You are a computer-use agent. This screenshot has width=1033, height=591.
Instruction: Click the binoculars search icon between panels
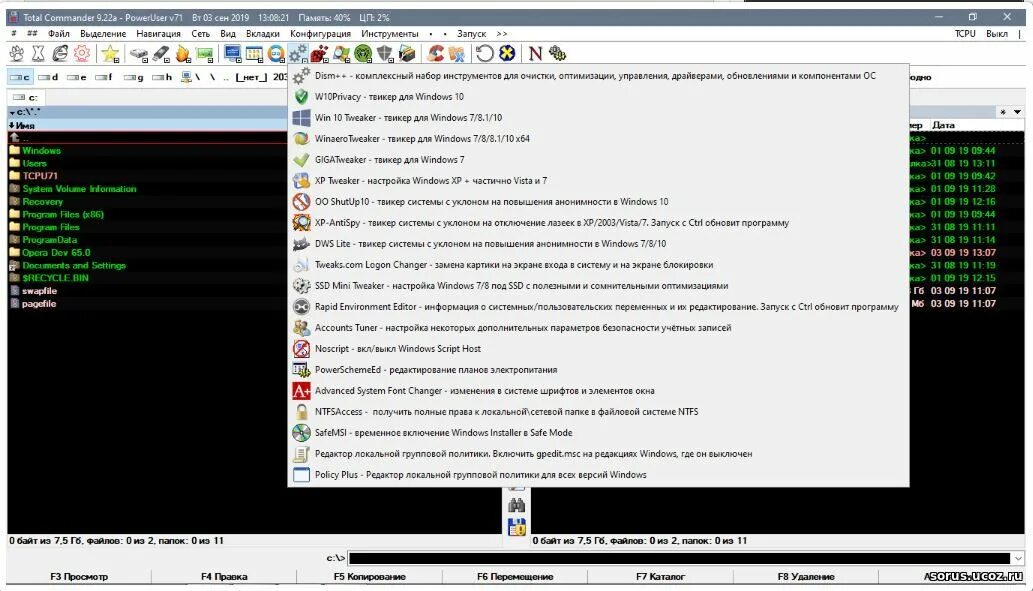coord(516,505)
